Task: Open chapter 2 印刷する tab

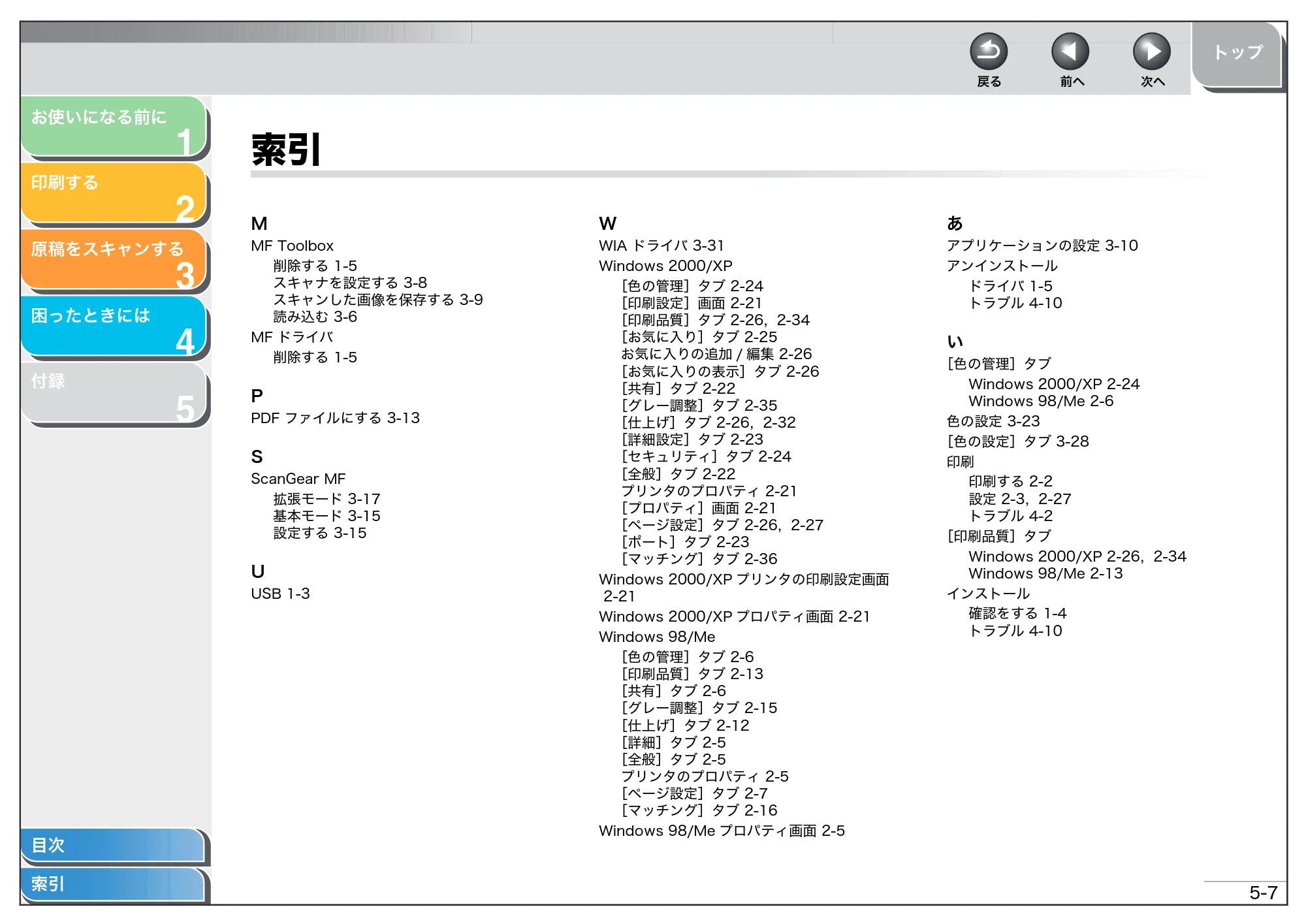Action: click(114, 193)
